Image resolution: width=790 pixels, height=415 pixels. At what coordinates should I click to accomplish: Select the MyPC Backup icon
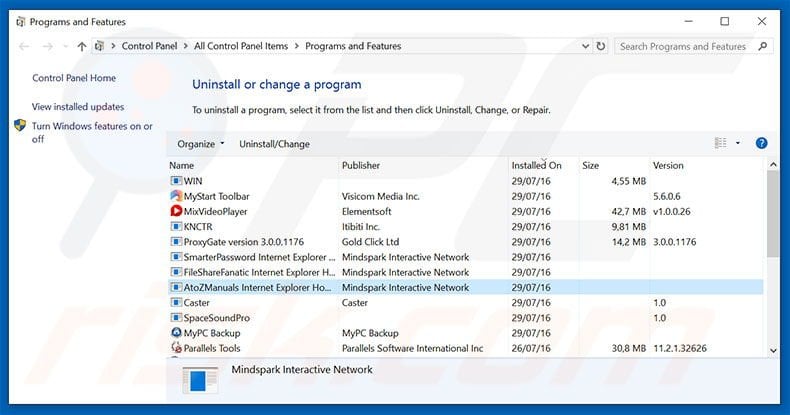click(176, 332)
